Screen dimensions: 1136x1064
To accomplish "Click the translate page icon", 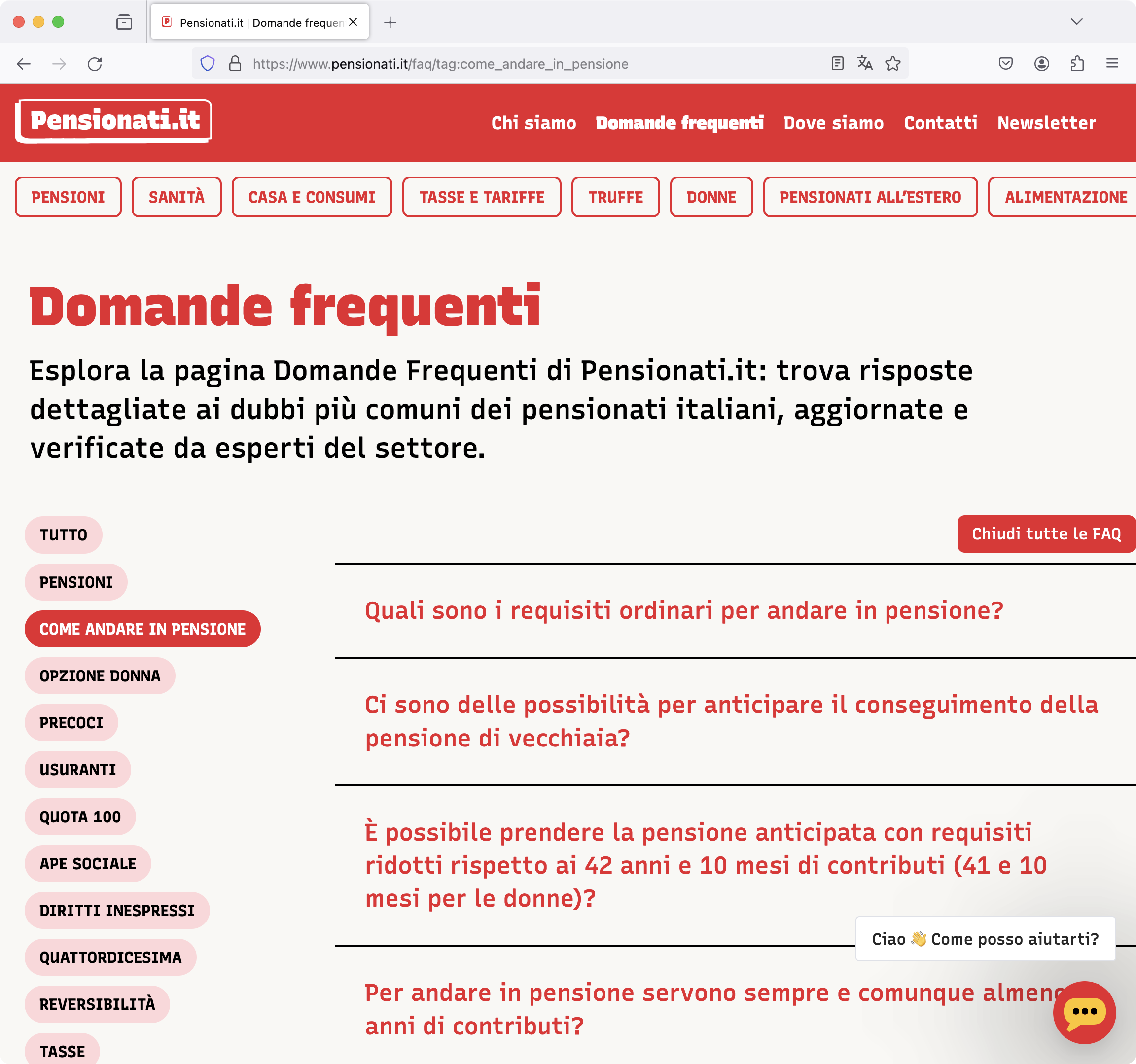I will pos(864,64).
